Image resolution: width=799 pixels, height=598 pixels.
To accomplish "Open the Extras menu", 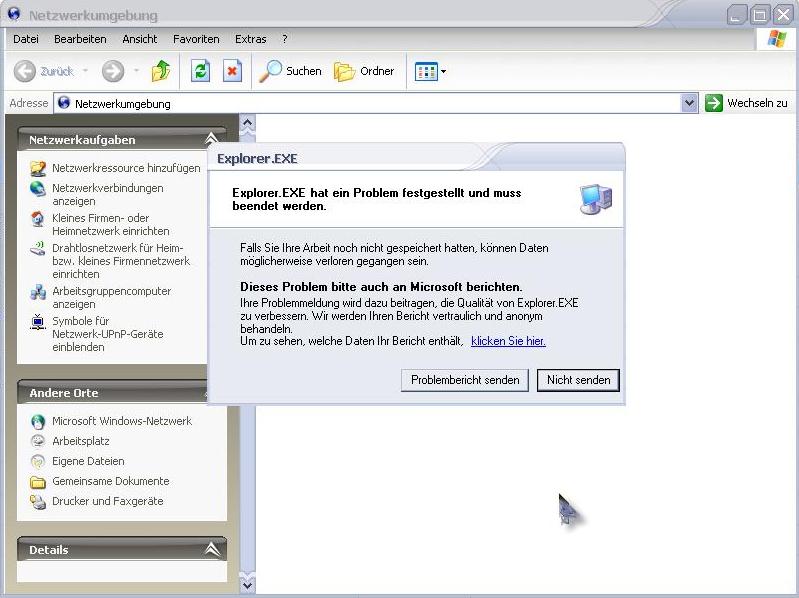I will tap(251, 39).
